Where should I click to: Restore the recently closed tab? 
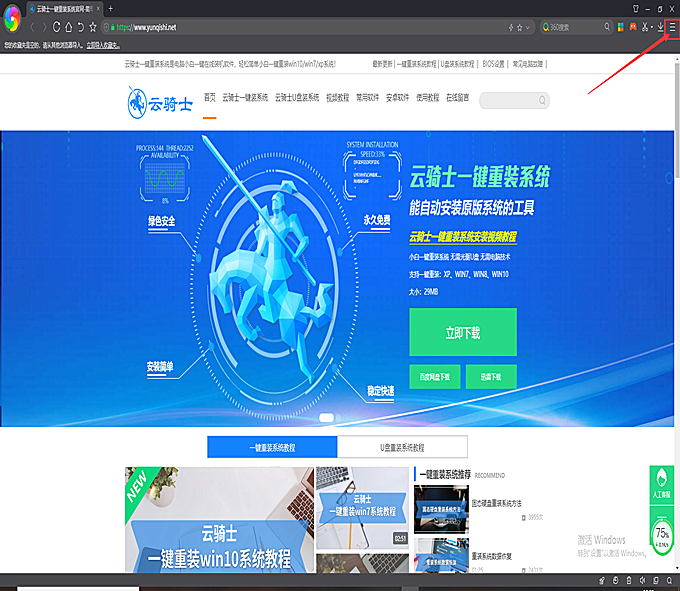[x=81, y=27]
